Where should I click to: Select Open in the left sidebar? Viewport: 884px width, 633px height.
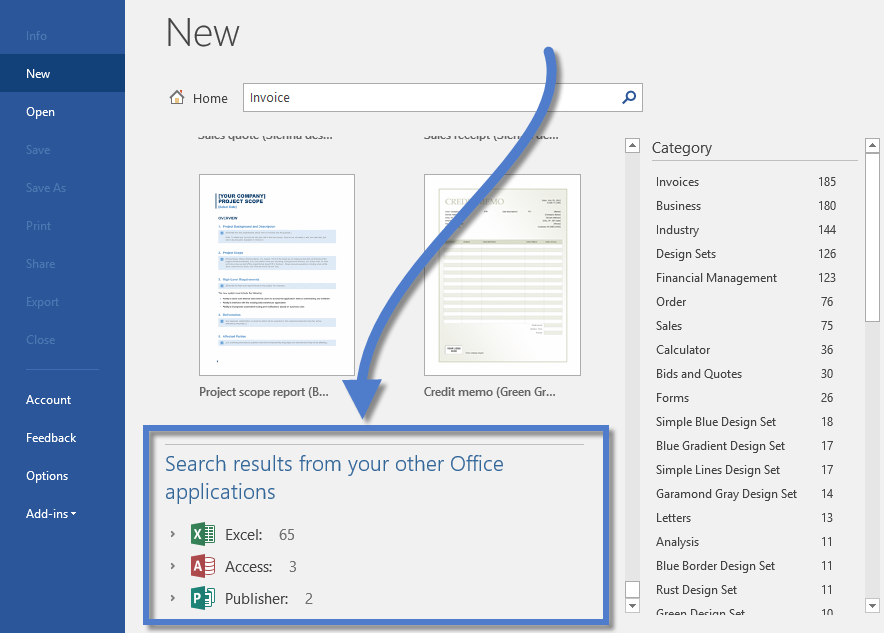[x=40, y=112]
